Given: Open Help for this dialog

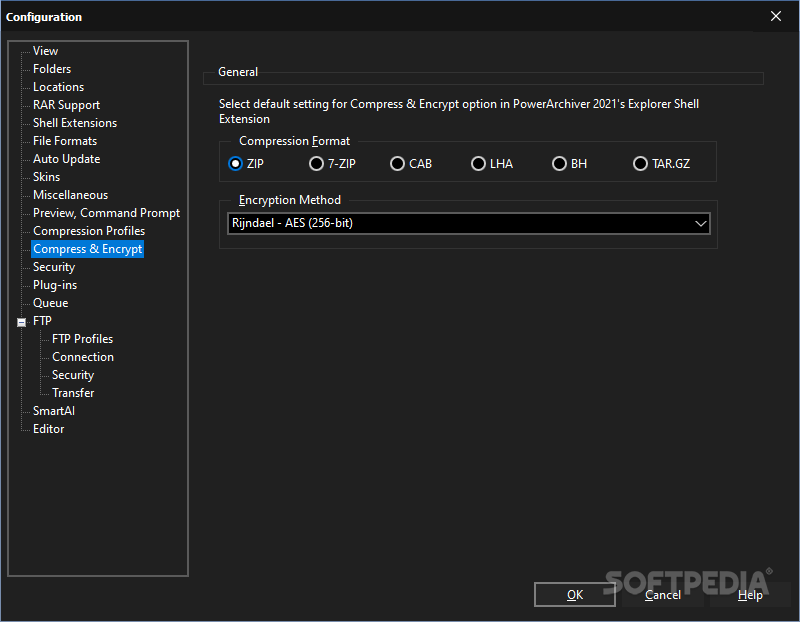Looking at the screenshot, I should 750,595.
